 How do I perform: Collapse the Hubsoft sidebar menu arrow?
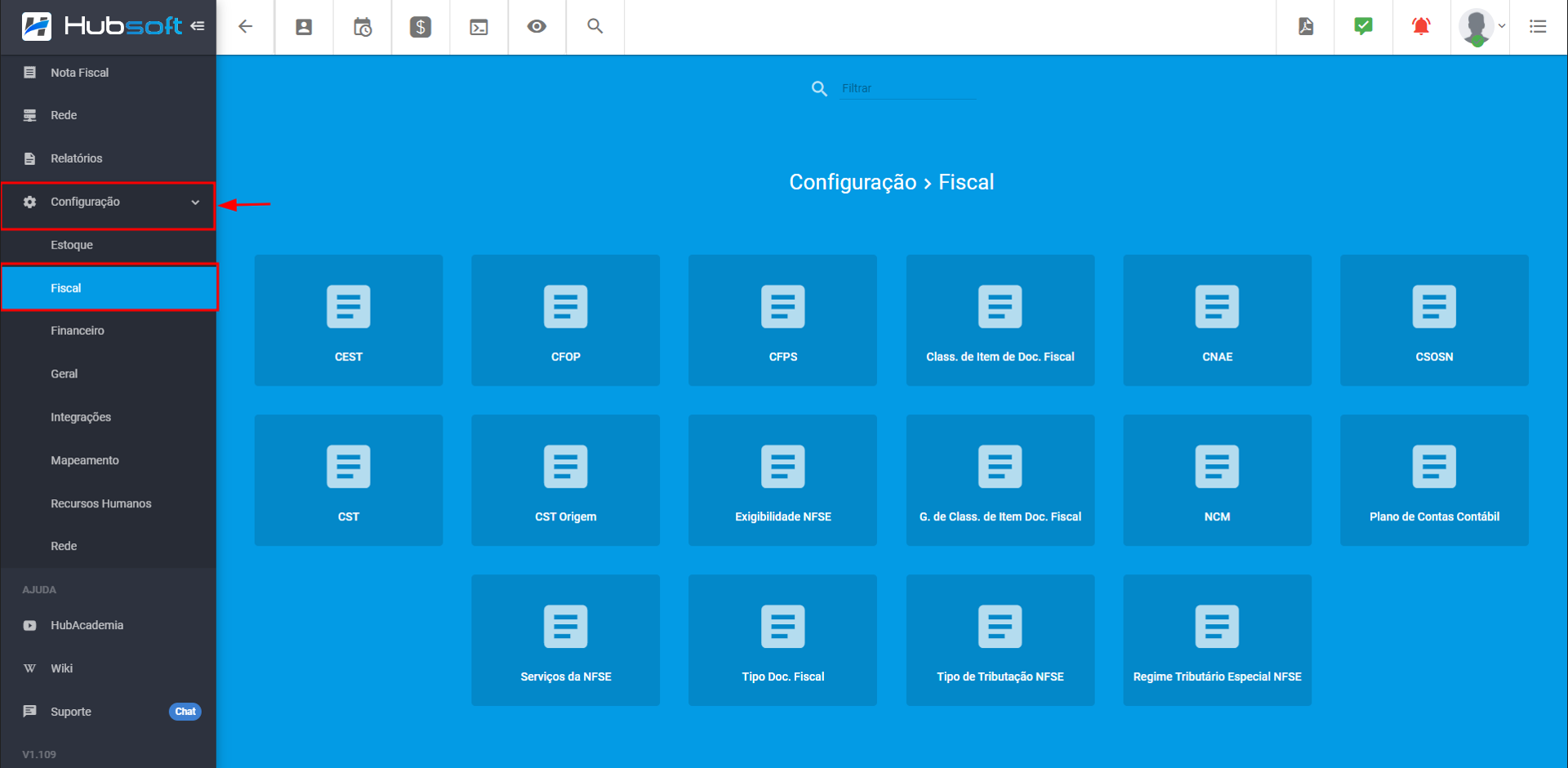(x=198, y=26)
